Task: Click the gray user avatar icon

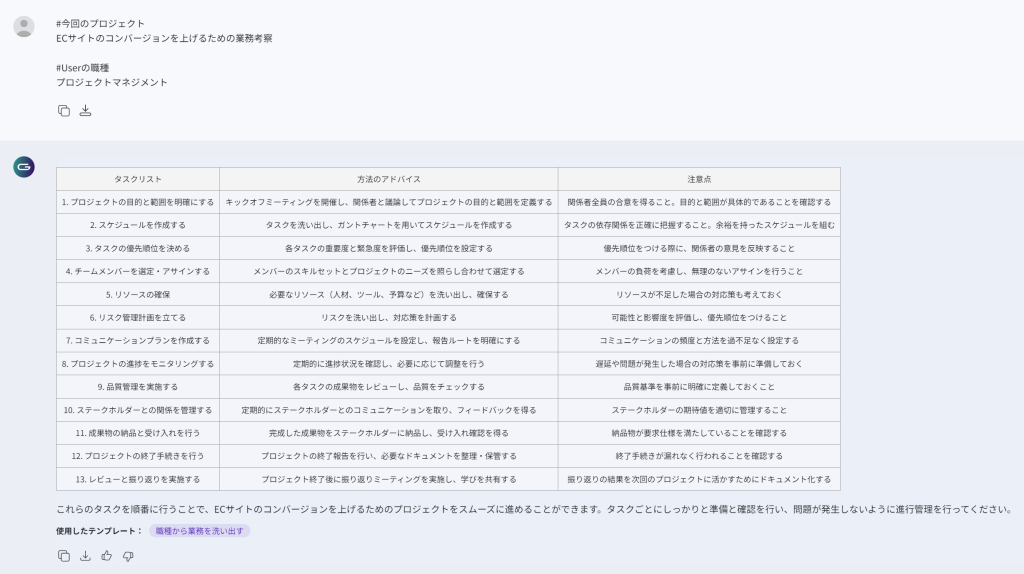Action: pos(24,27)
